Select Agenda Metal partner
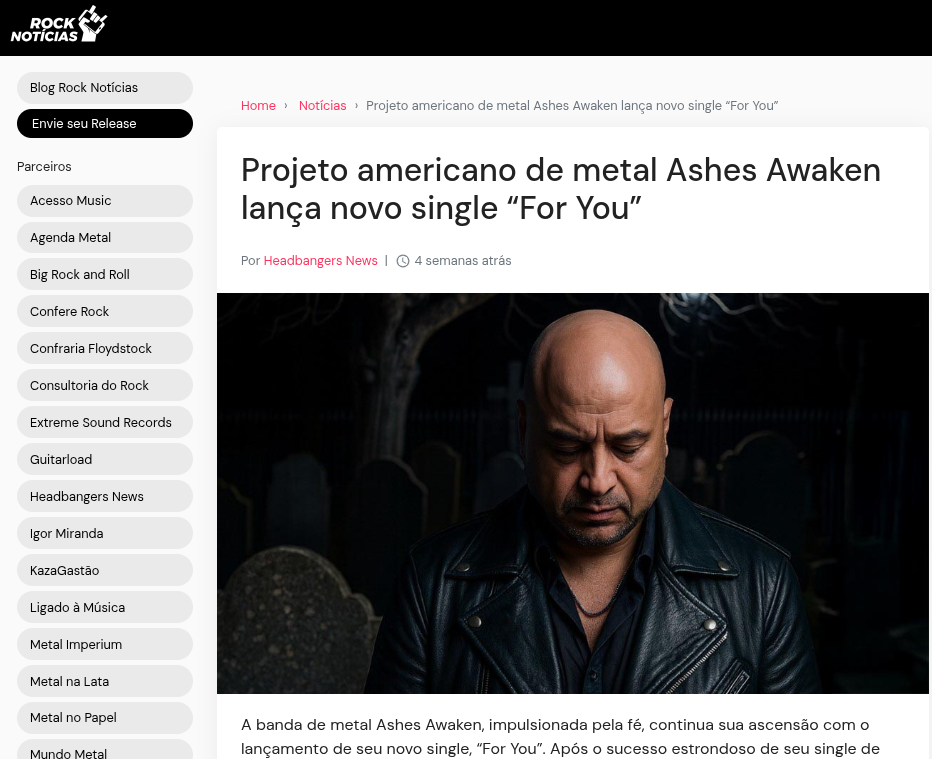The image size is (932, 759). (x=105, y=238)
